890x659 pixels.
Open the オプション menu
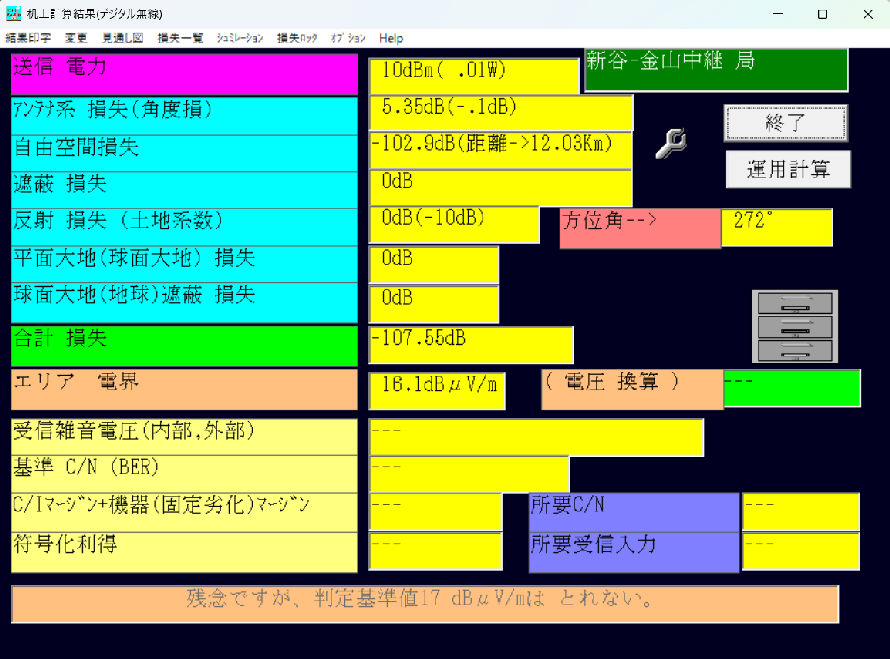(x=348, y=38)
